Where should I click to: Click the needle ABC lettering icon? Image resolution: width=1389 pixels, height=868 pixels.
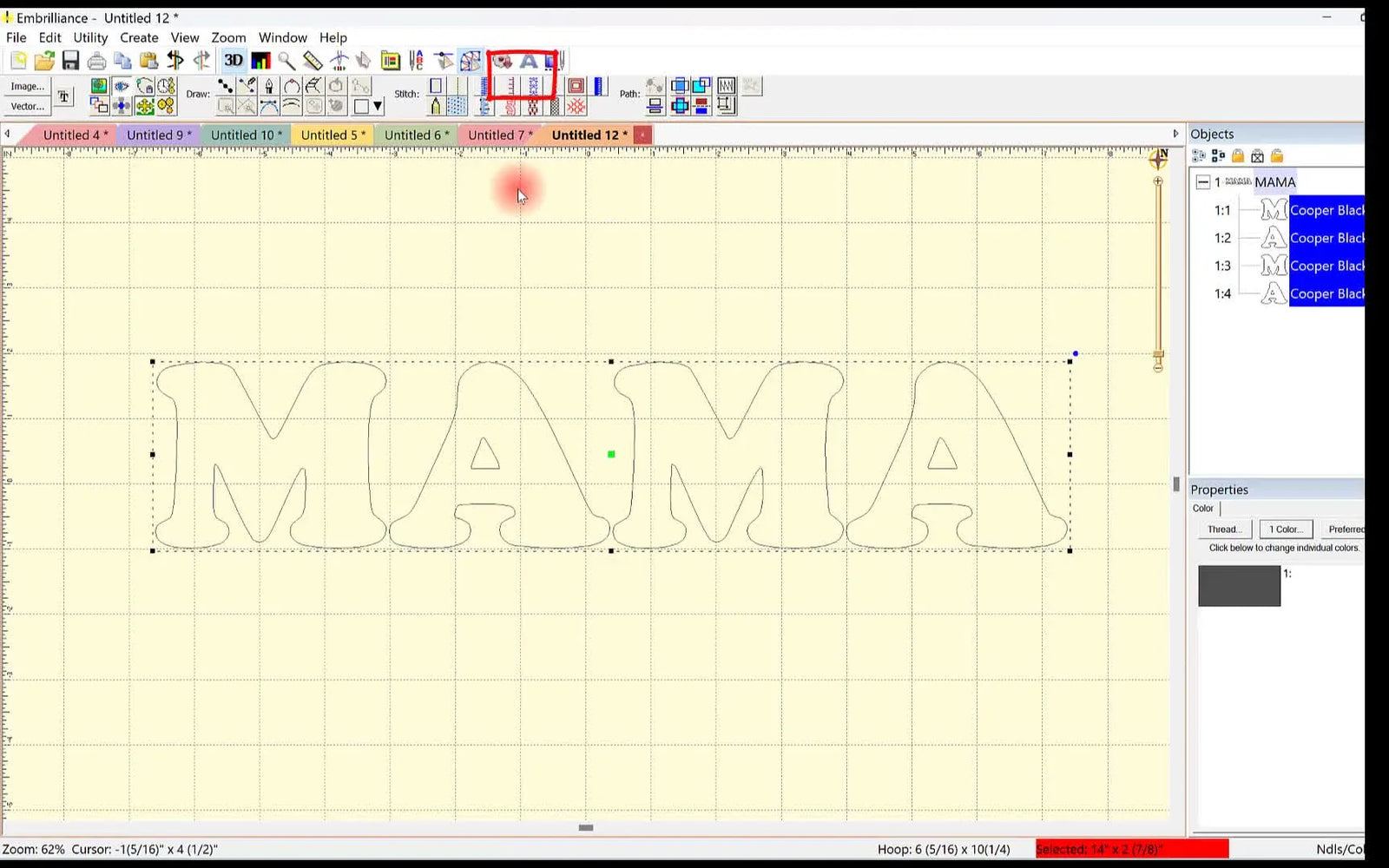coord(417,60)
